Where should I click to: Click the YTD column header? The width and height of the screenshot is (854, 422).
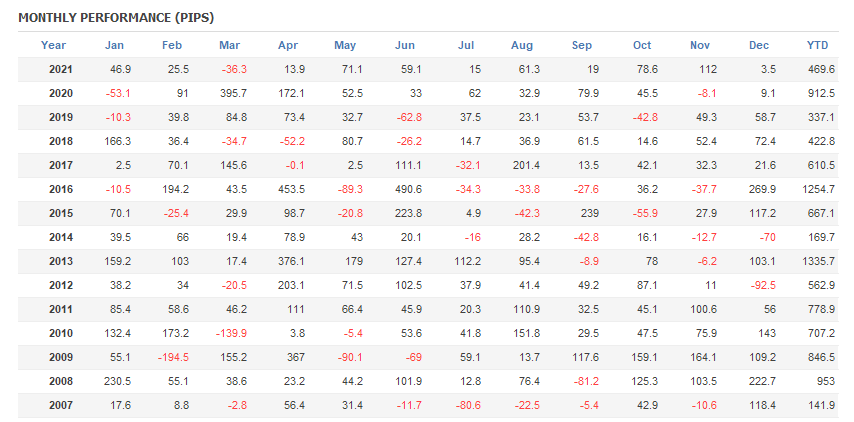tap(817, 45)
